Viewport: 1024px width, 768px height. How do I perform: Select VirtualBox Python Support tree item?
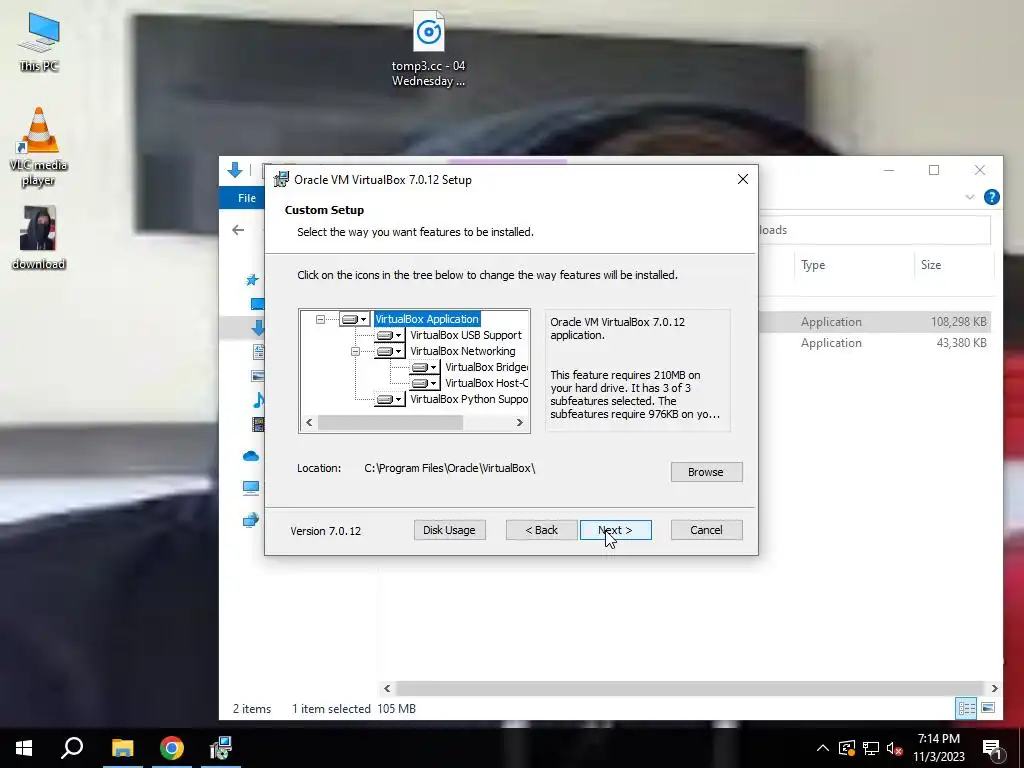coord(469,399)
